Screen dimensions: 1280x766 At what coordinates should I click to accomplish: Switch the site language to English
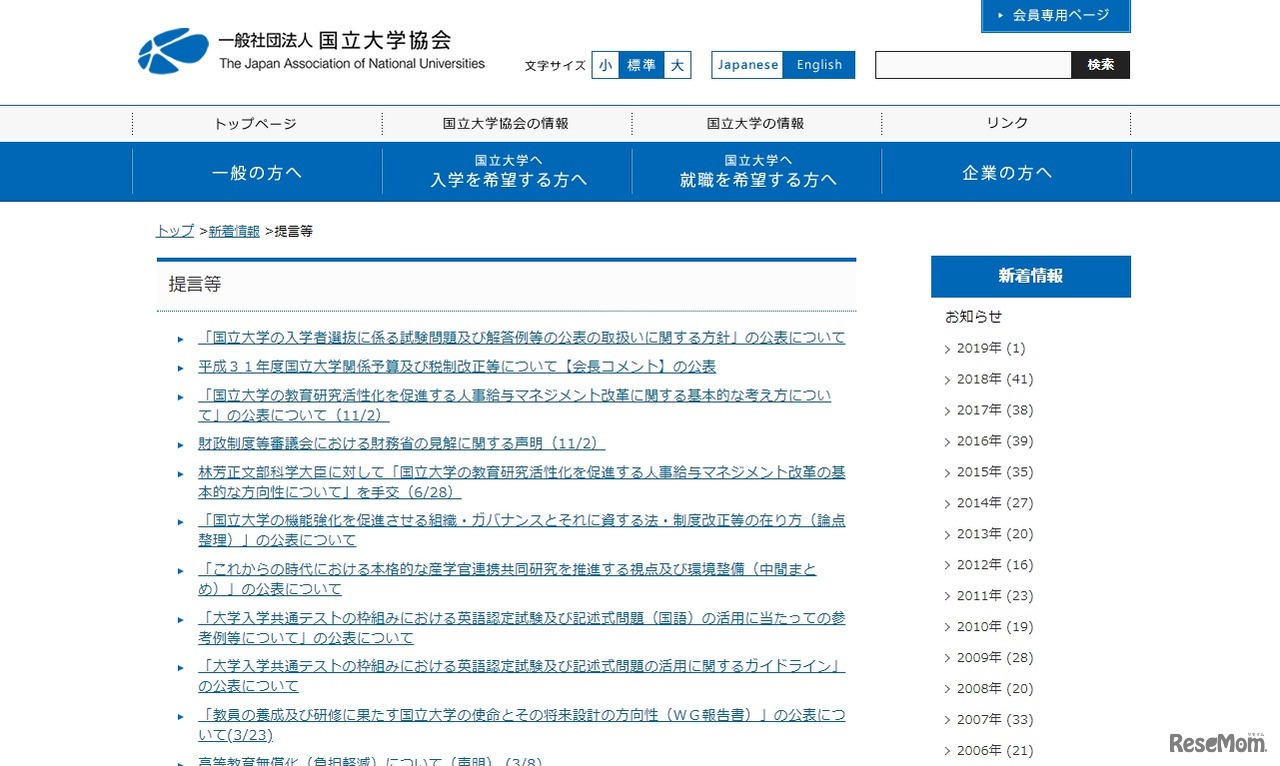point(819,64)
